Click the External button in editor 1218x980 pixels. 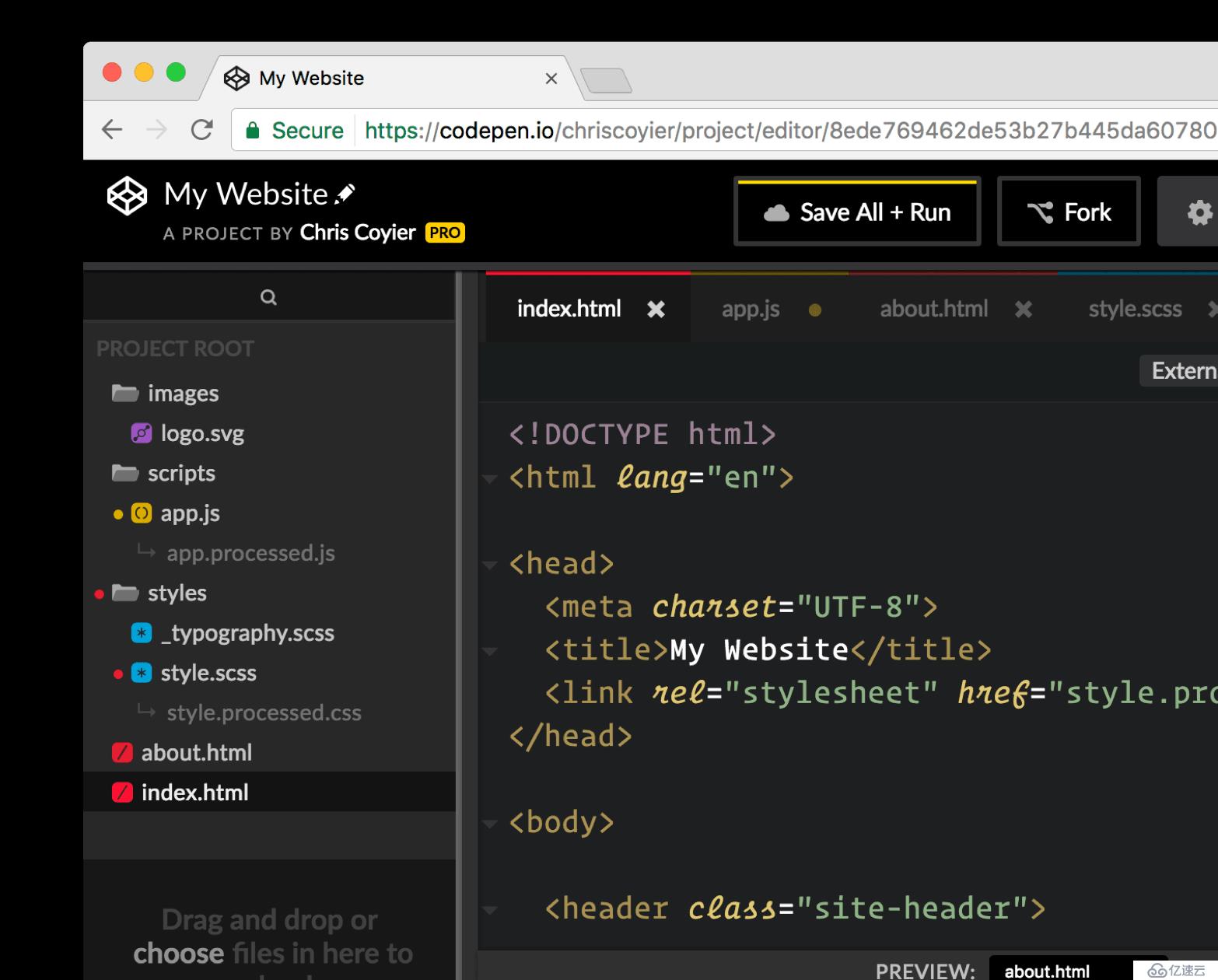tap(1179, 370)
